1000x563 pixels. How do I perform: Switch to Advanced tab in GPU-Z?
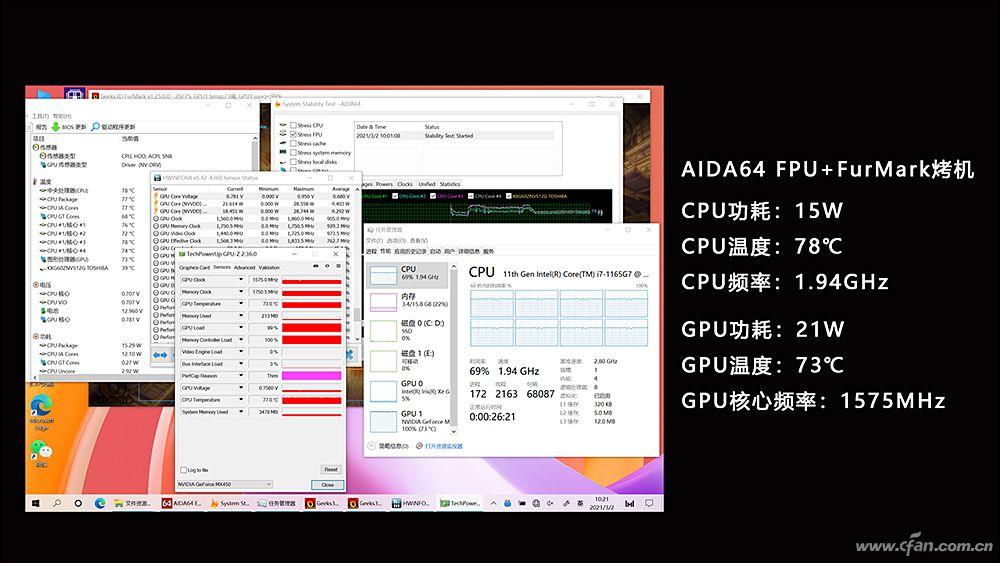pos(244,268)
